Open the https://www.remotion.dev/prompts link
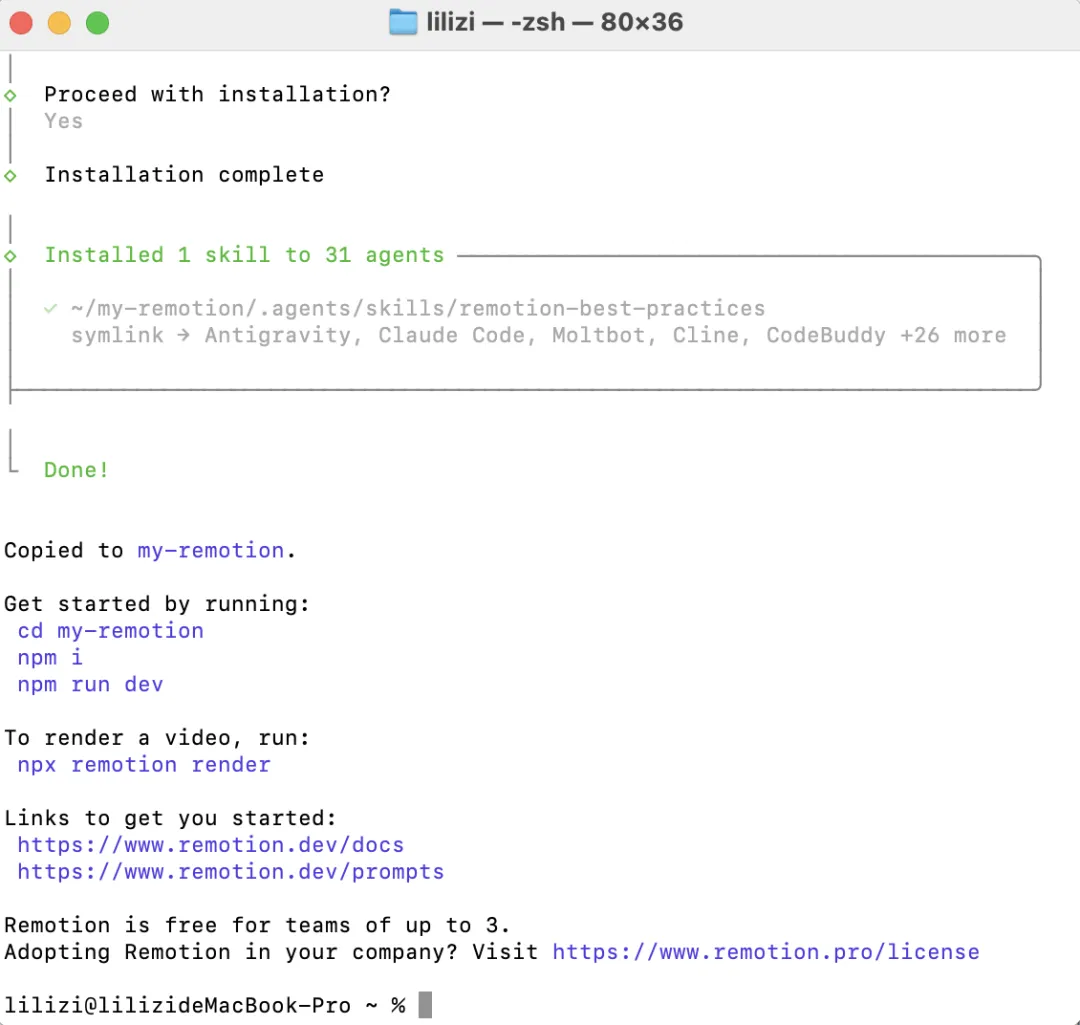Viewport: 1080px width, 1025px height. point(231,872)
